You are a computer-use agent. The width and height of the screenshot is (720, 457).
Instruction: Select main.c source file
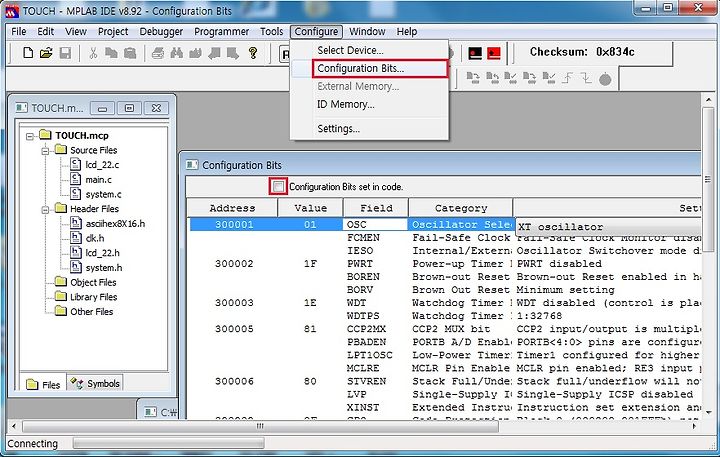(x=98, y=180)
